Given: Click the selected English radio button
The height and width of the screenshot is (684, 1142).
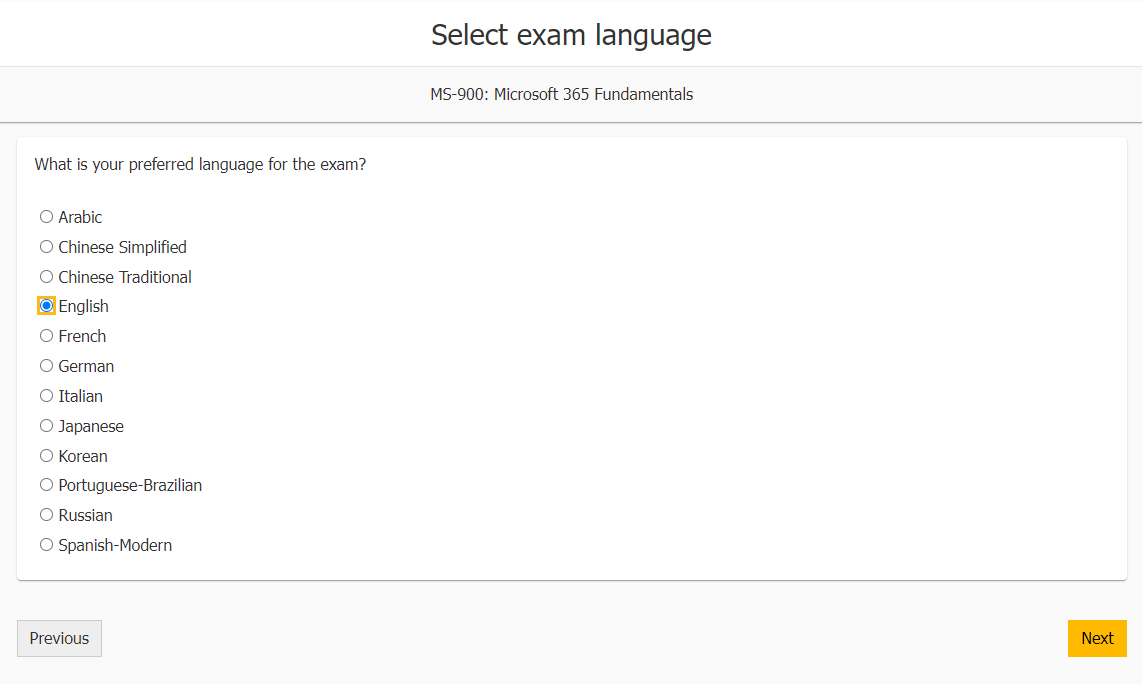Looking at the screenshot, I should [x=47, y=306].
